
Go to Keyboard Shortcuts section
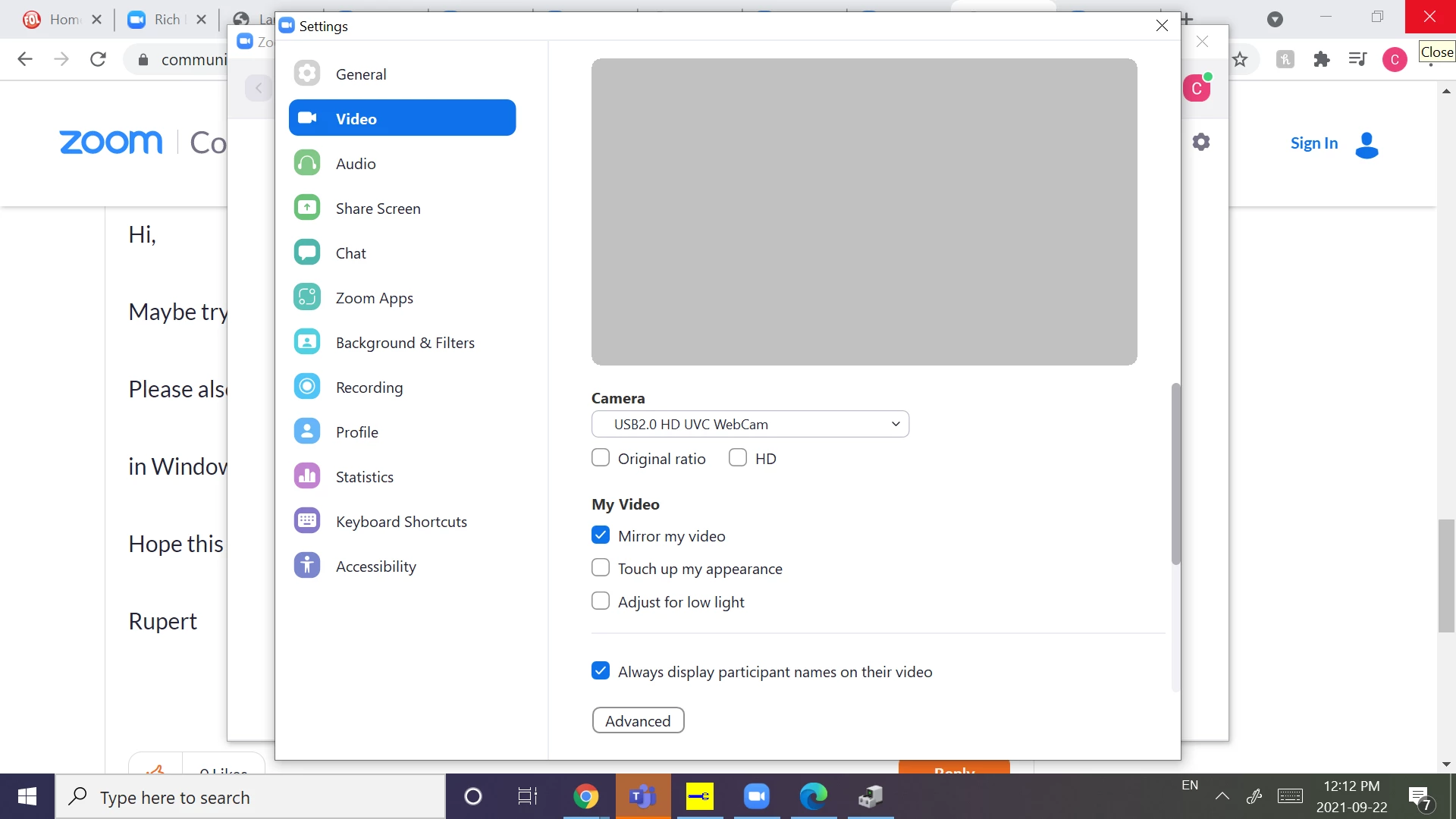[x=401, y=522]
